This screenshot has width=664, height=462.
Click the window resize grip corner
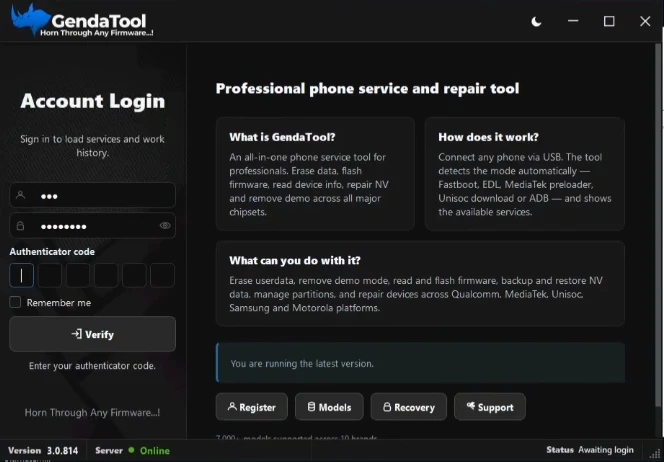tap(657, 454)
